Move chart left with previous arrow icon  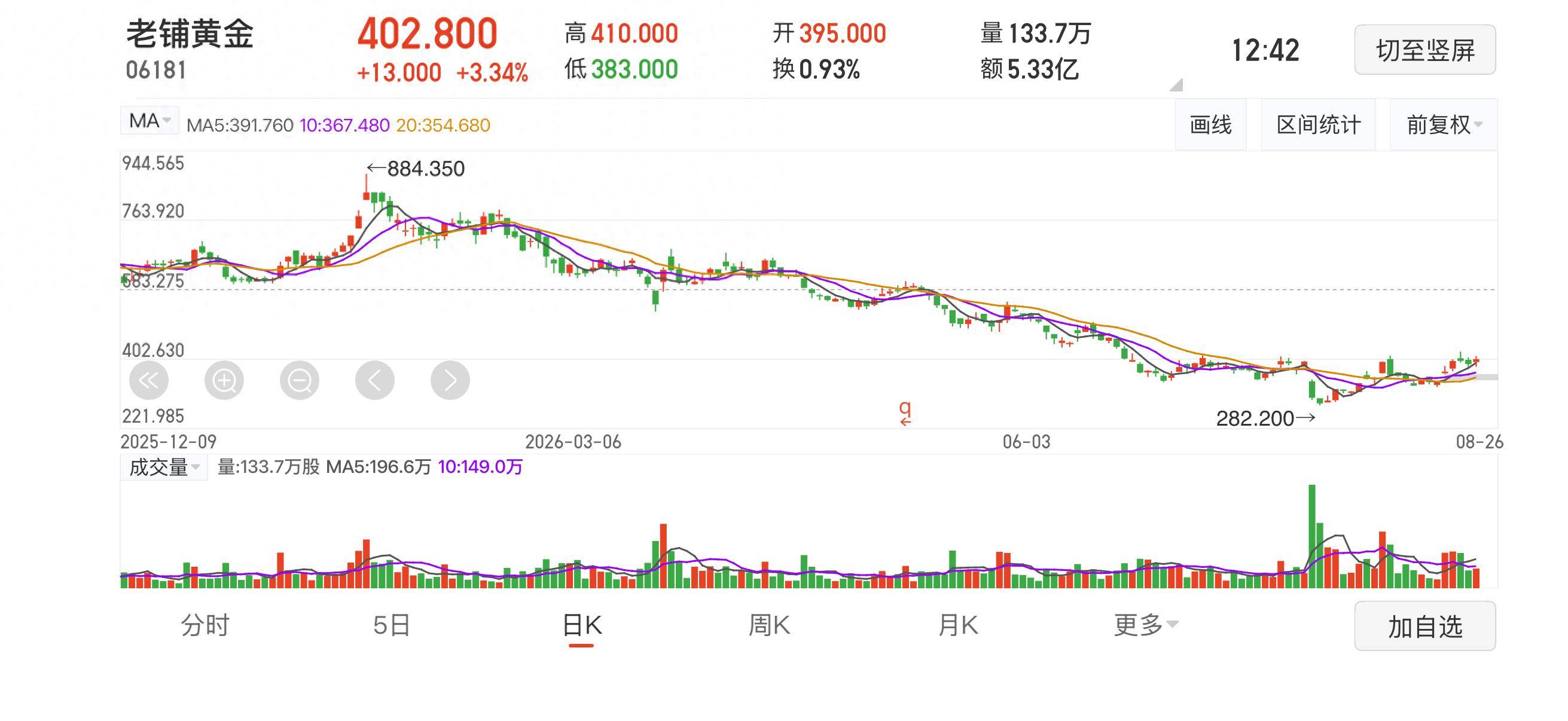[375, 380]
